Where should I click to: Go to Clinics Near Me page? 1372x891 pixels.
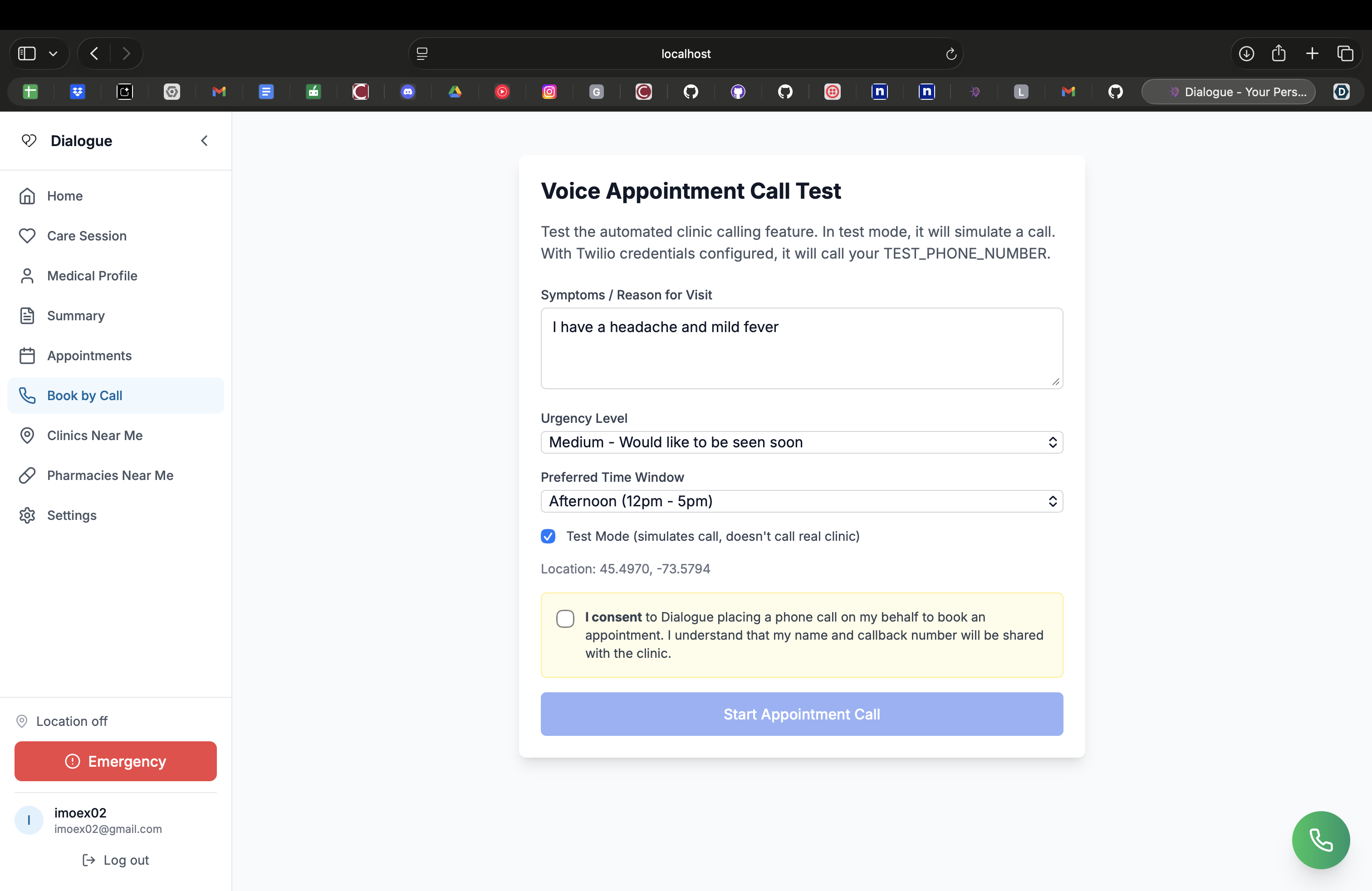(x=94, y=435)
